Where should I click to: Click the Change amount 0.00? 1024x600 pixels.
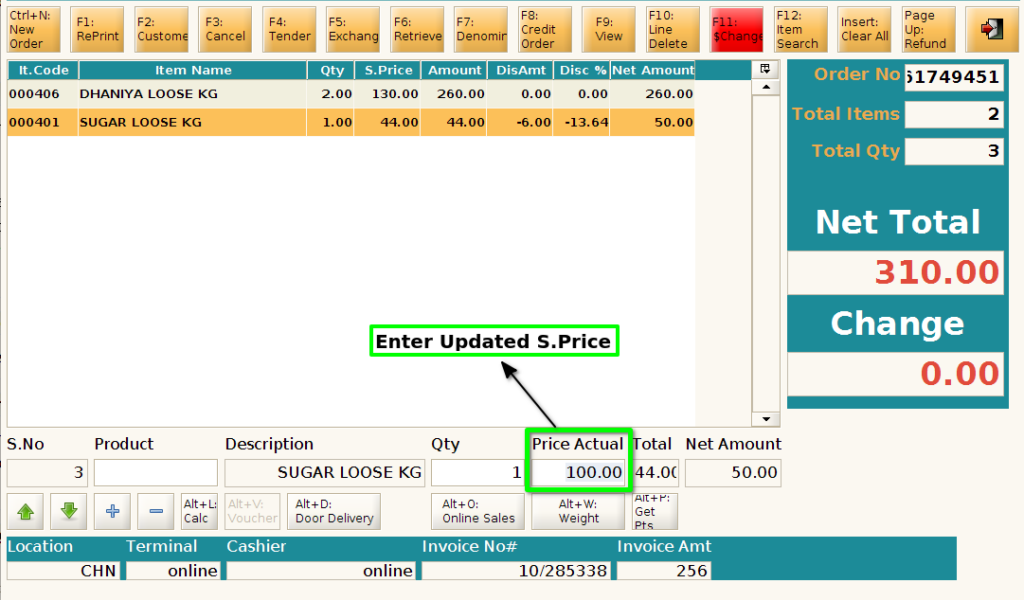[895, 374]
